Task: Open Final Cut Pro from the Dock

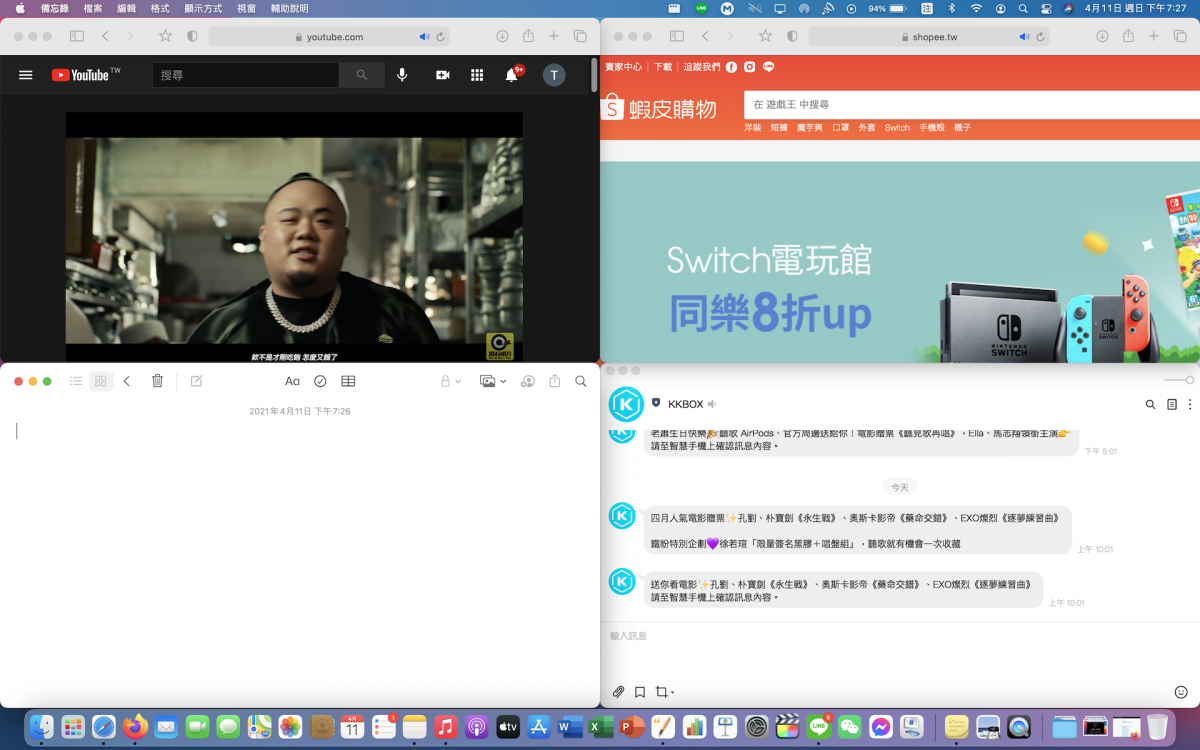Action: (788, 727)
